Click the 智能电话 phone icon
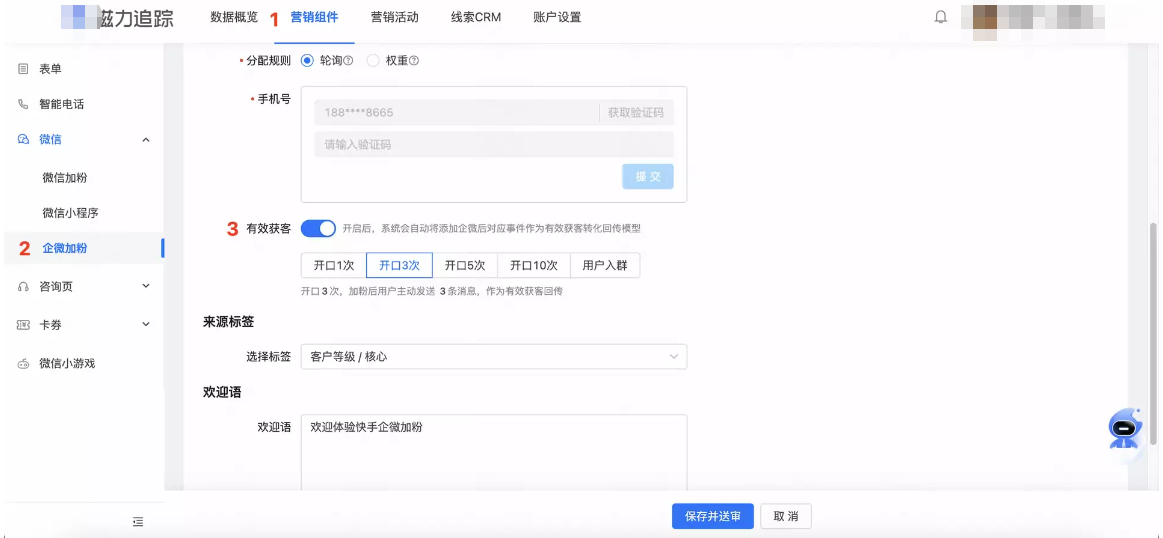This screenshot has height=538, width=1163. pyautogui.click(x=23, y=105)
